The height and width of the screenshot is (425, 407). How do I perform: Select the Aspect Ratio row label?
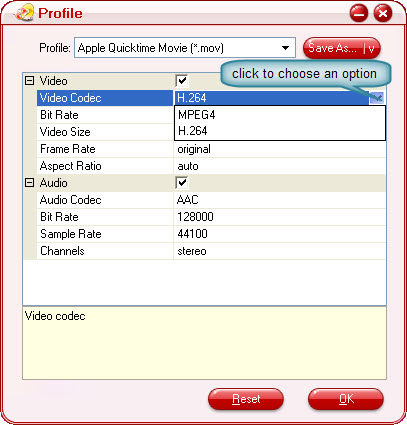pos(105,166)
